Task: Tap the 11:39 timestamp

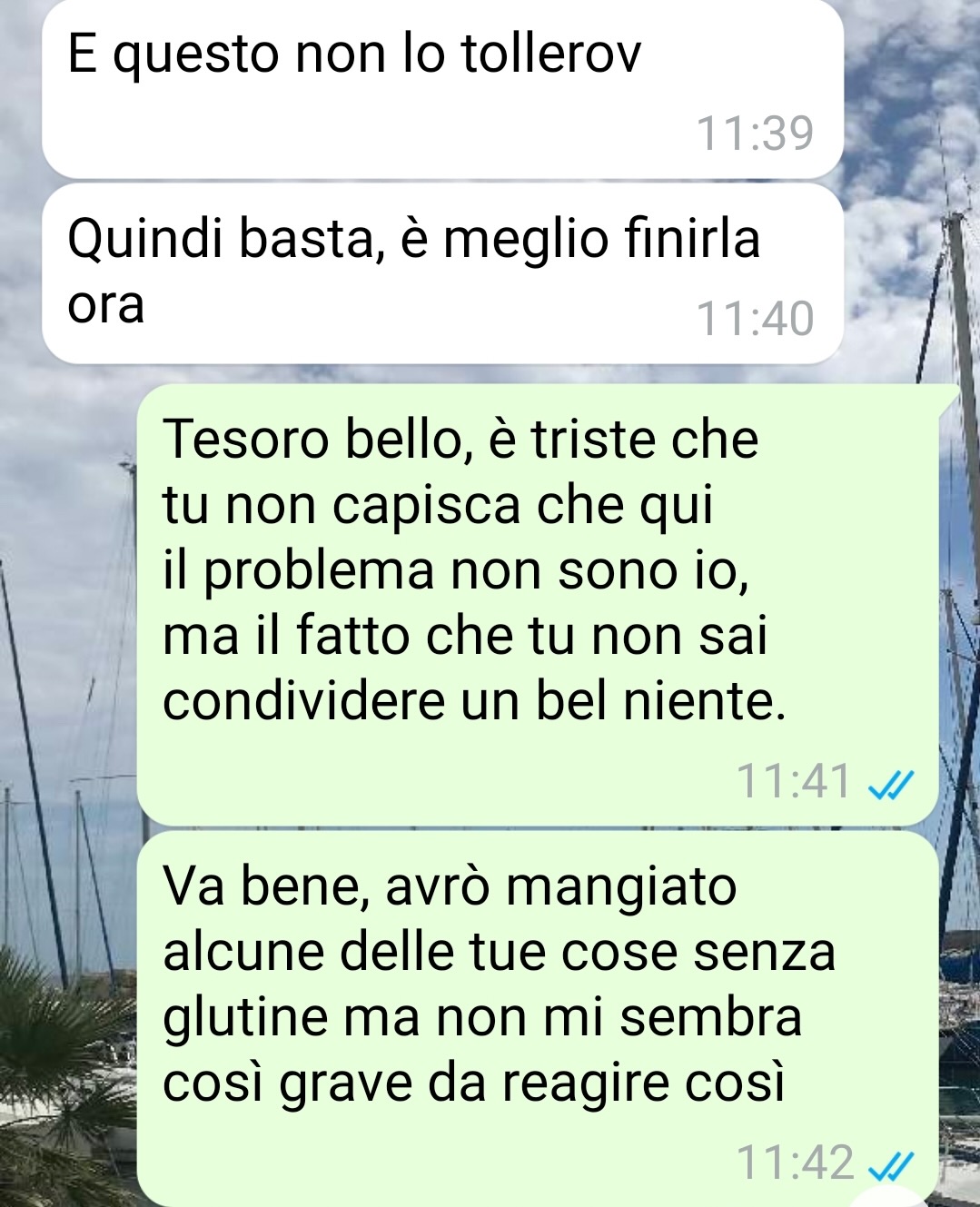Action: pos(755,134)
